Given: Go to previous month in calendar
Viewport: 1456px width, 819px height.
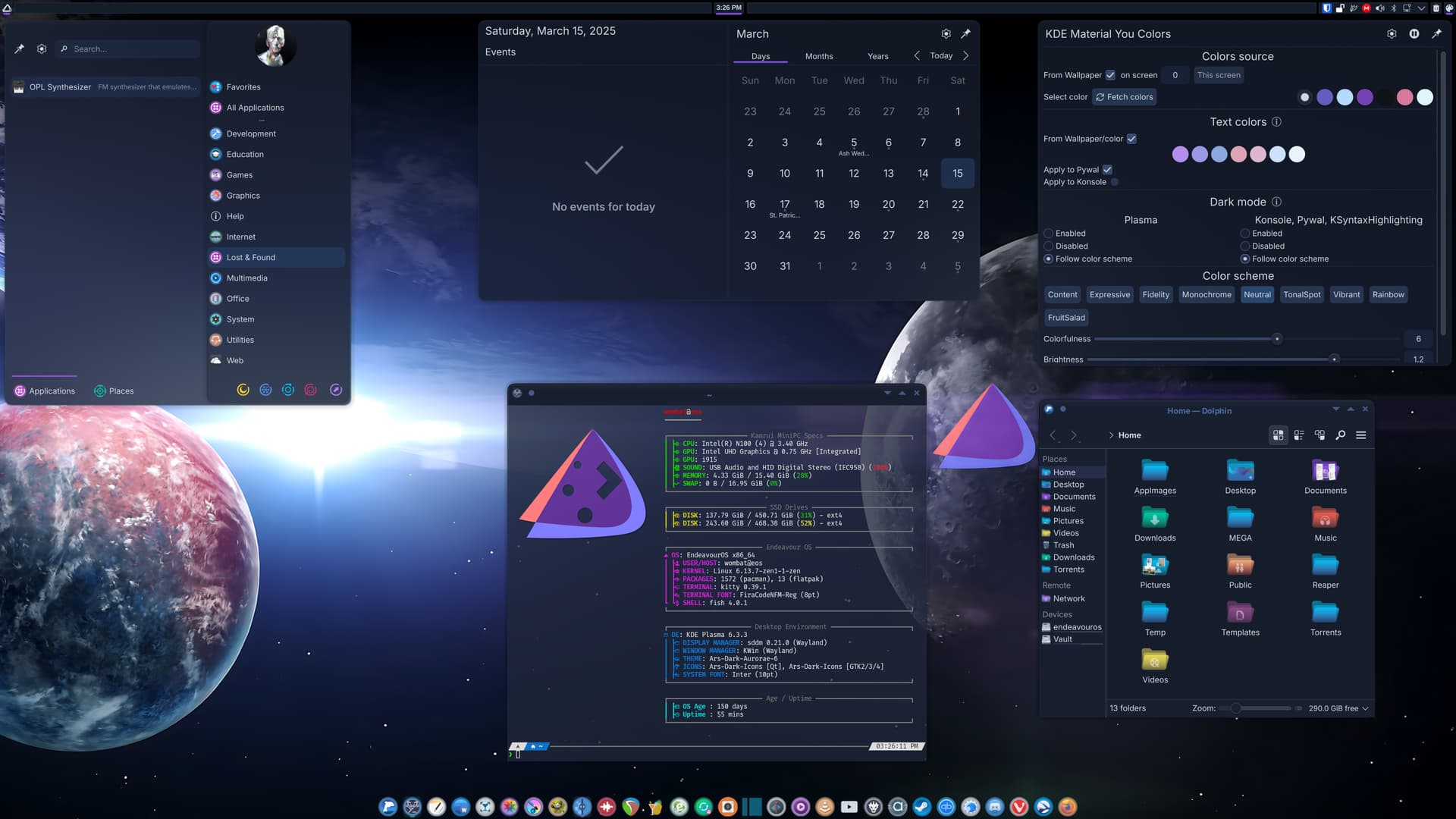Looking at the screenshot, I should [x=917, y=55].
